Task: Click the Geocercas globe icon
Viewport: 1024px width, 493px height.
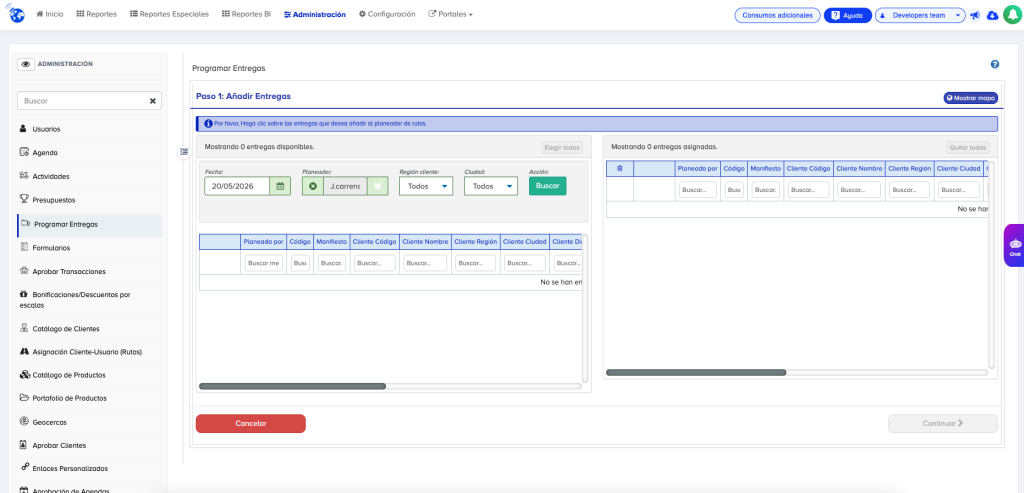Action: 24,422
